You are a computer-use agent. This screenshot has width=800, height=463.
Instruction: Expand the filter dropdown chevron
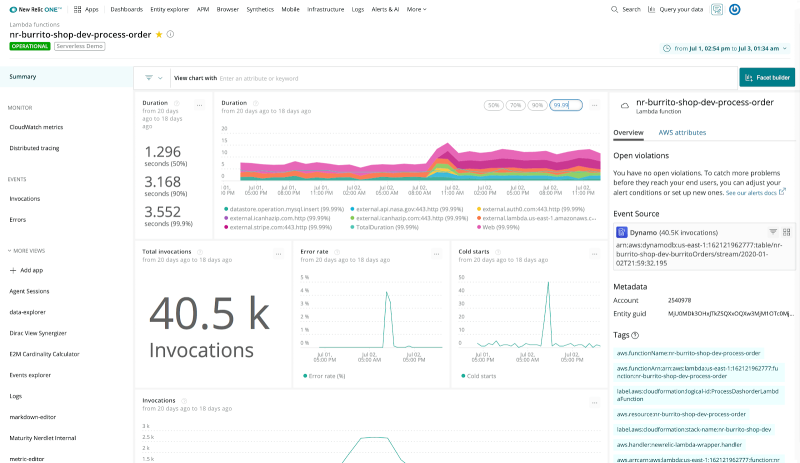pyautogui.click(x=160, y=78)
